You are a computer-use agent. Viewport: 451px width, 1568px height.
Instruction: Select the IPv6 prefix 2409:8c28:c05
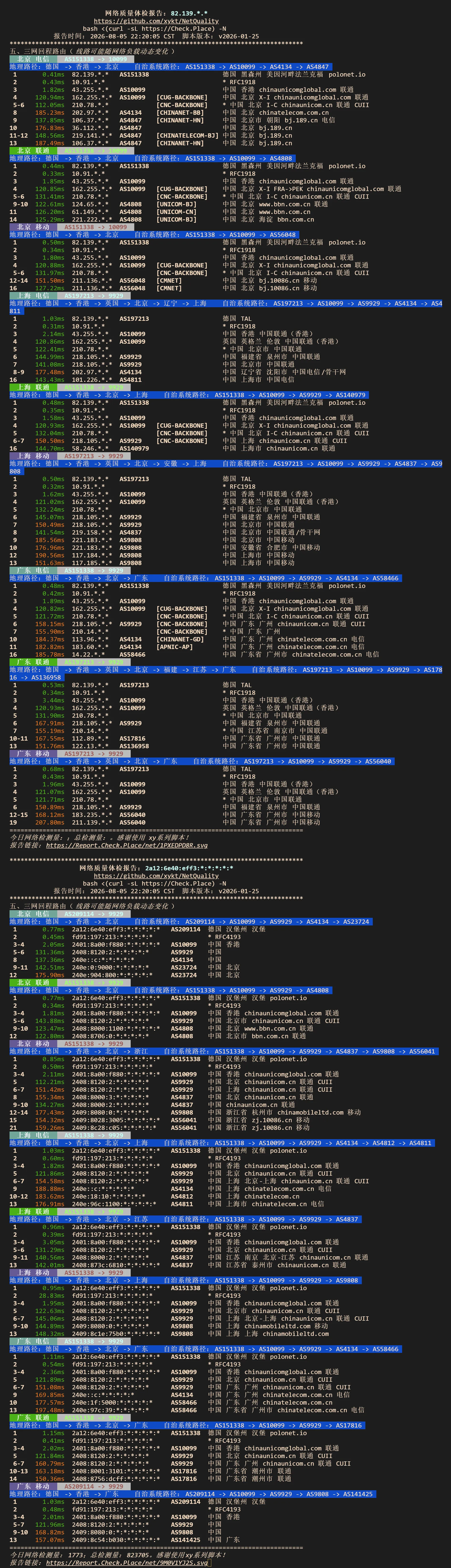pyautogui.click(x=96, y=1128)
